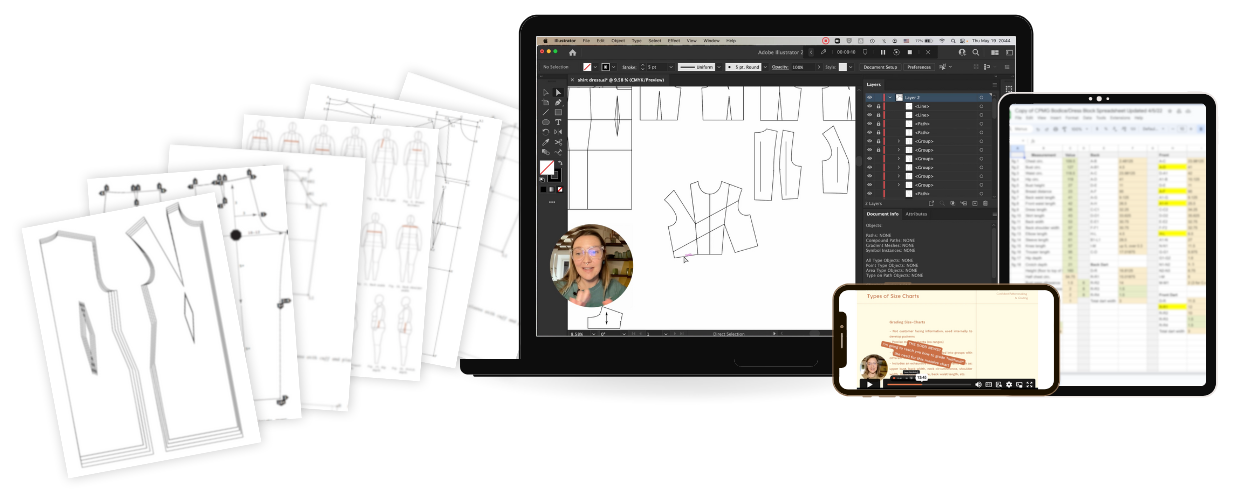Select the Ellipse tool

pyautogui.click(x=546, y=122)
